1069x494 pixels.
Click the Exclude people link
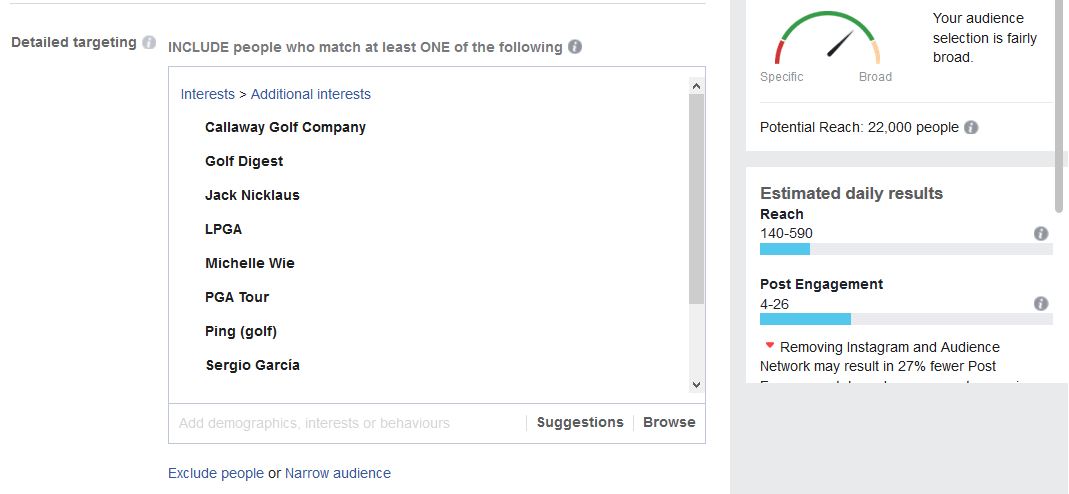[x=215, y=473]
